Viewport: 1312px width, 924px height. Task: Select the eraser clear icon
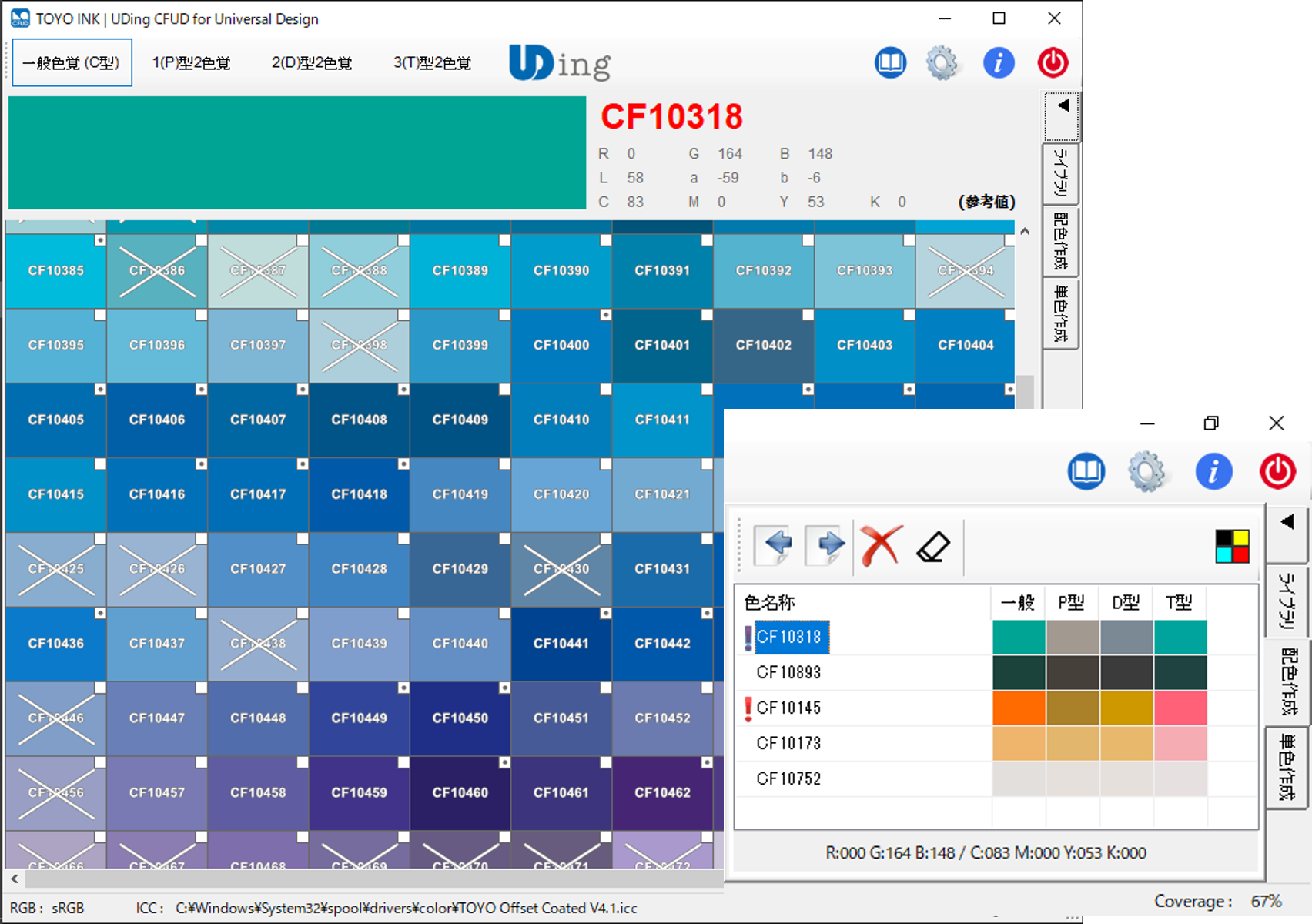(933, 547)
